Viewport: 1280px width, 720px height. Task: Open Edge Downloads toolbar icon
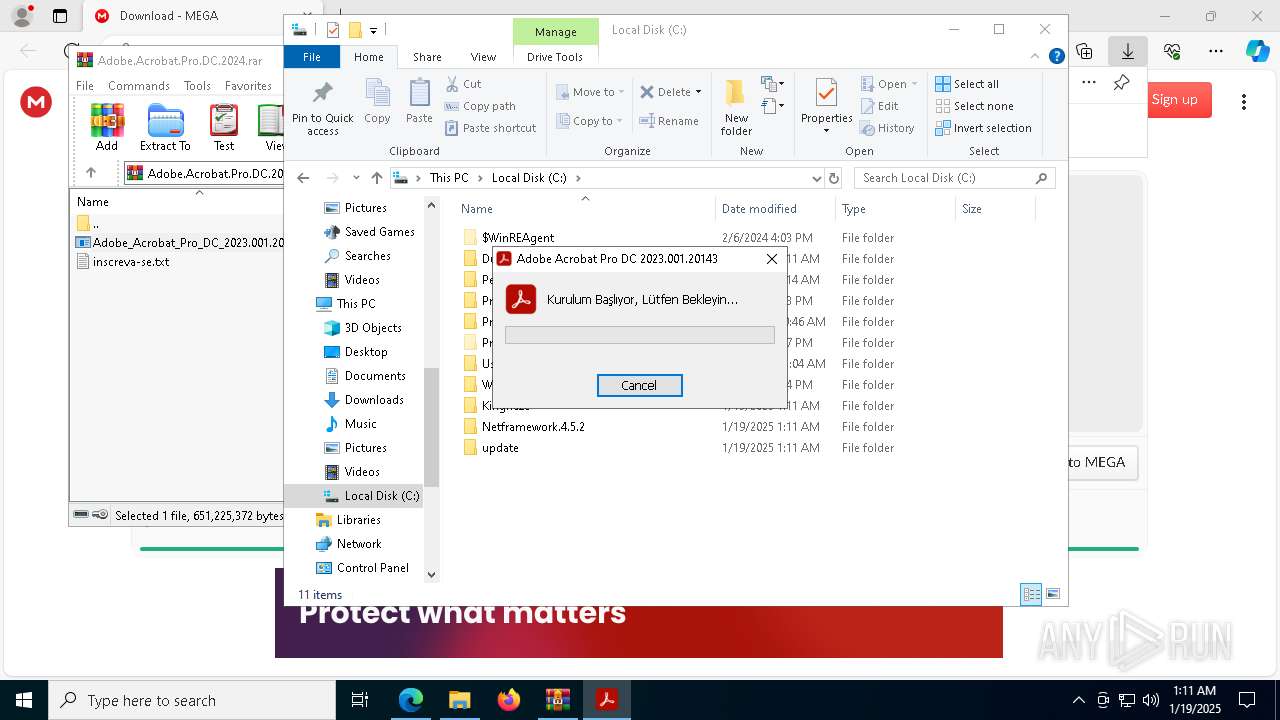pos(1128,51)
